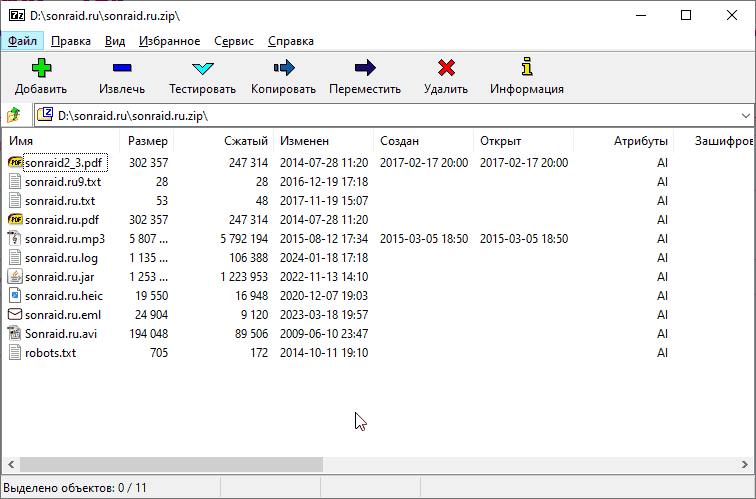
Task: Click the scrollbar right arrow
Action: 745,465
